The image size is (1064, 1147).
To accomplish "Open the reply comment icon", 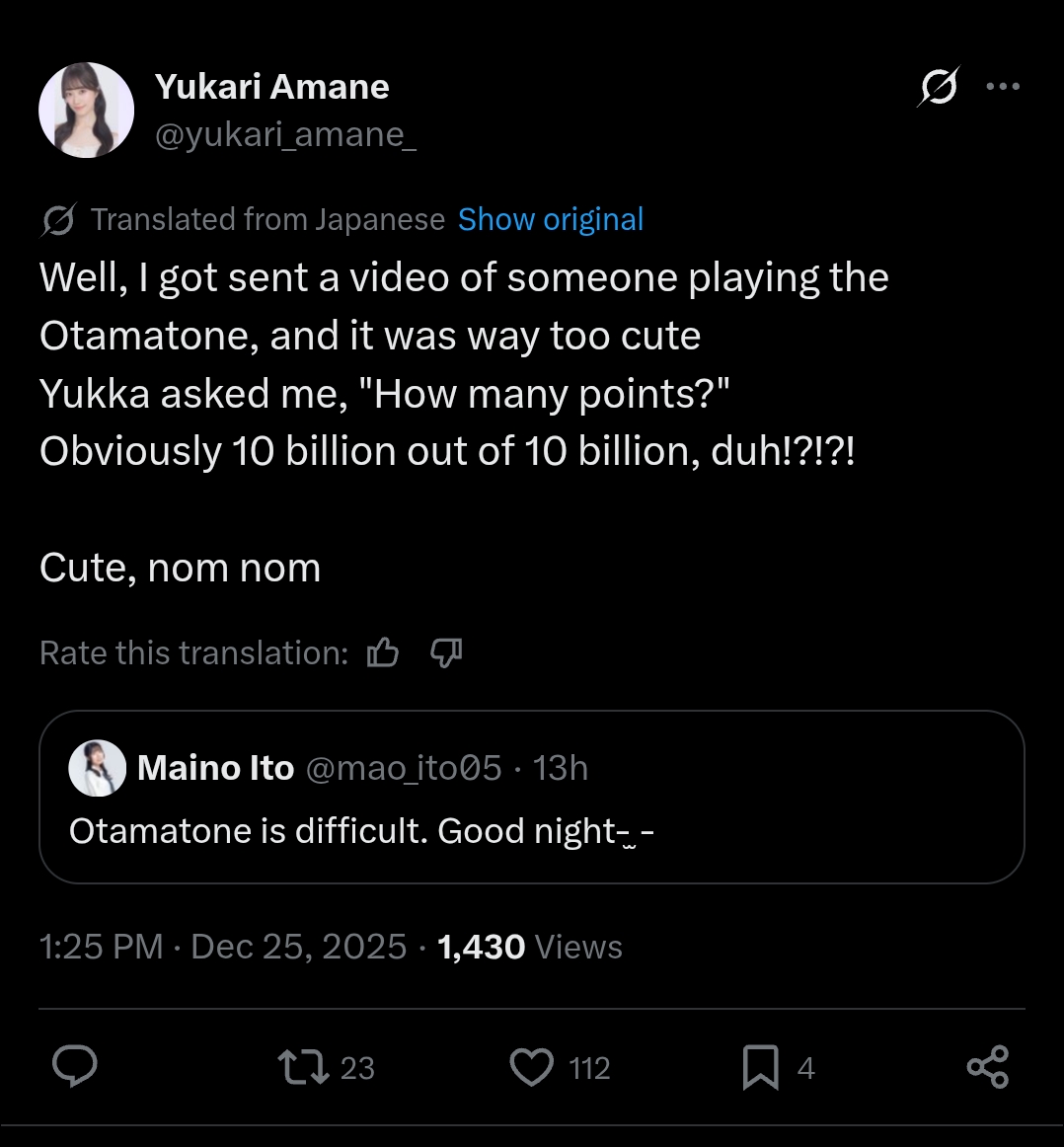I will 74,1067.
